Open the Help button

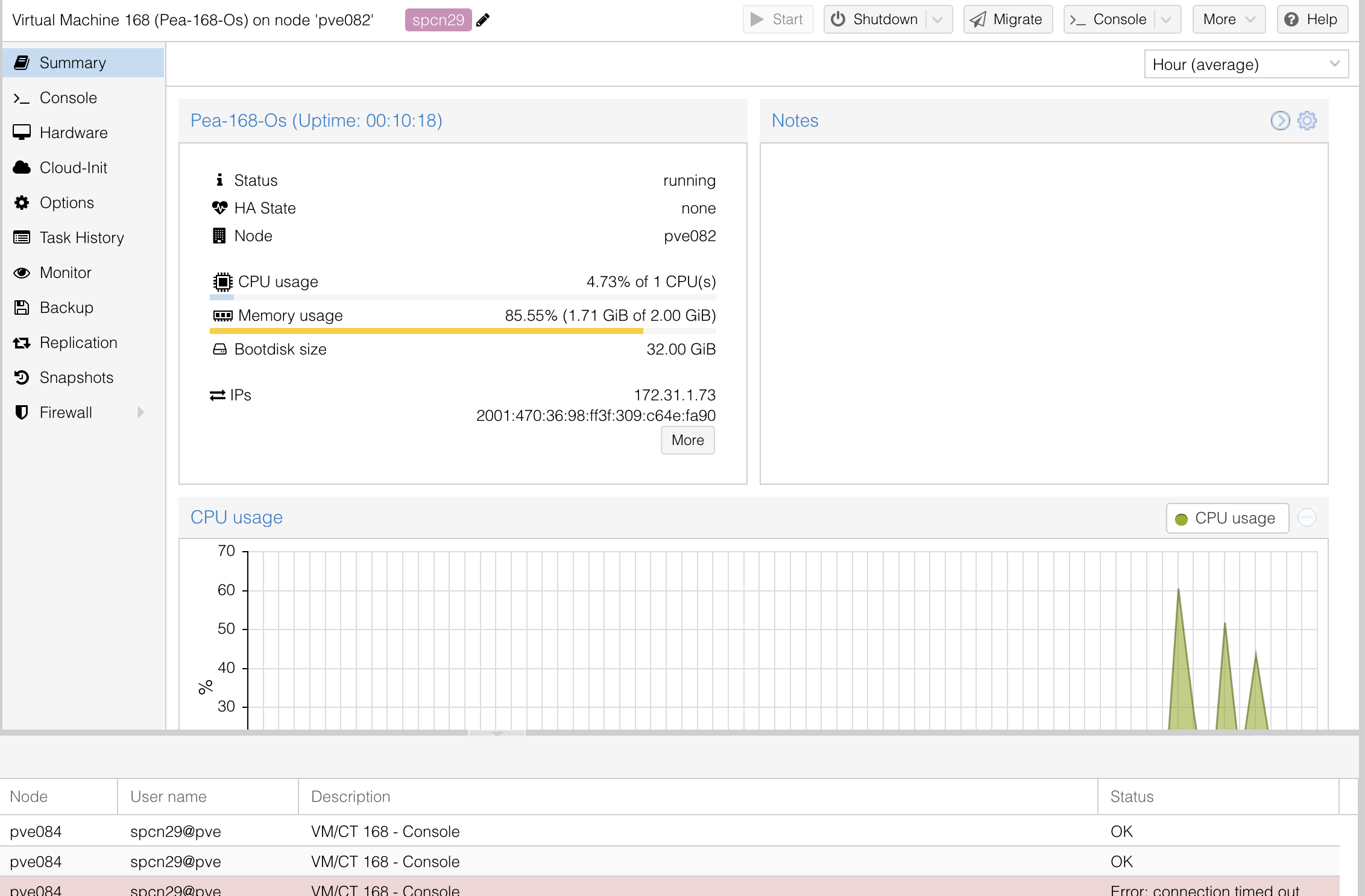click(x=1312, y=19)
